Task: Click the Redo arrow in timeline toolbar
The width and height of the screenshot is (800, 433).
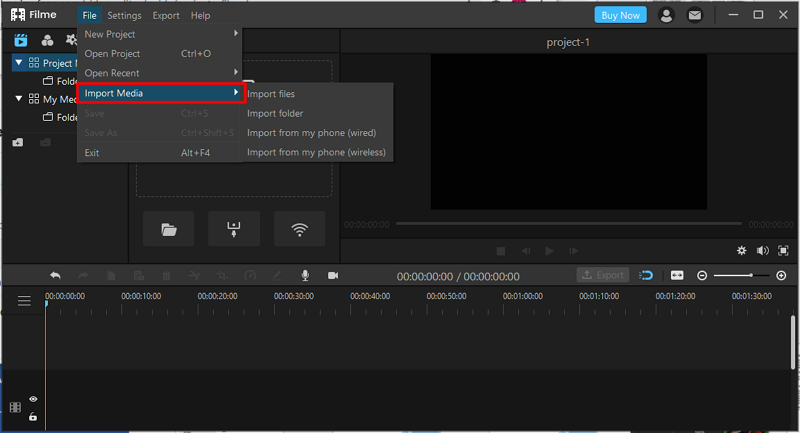Action: (83, 275)
